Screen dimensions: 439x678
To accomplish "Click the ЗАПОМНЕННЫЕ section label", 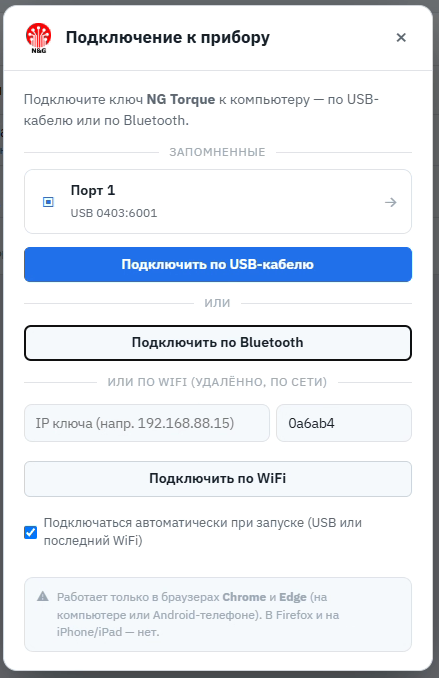I will coord(217,152).
